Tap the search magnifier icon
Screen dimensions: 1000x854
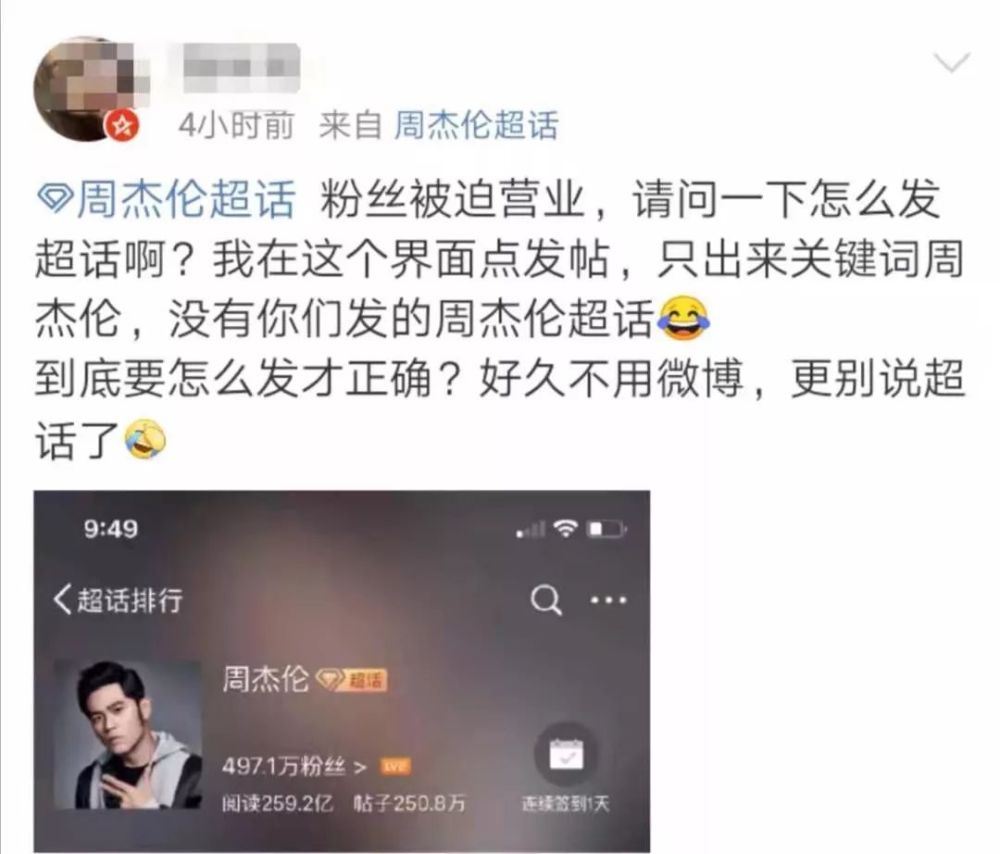point(547,600)
